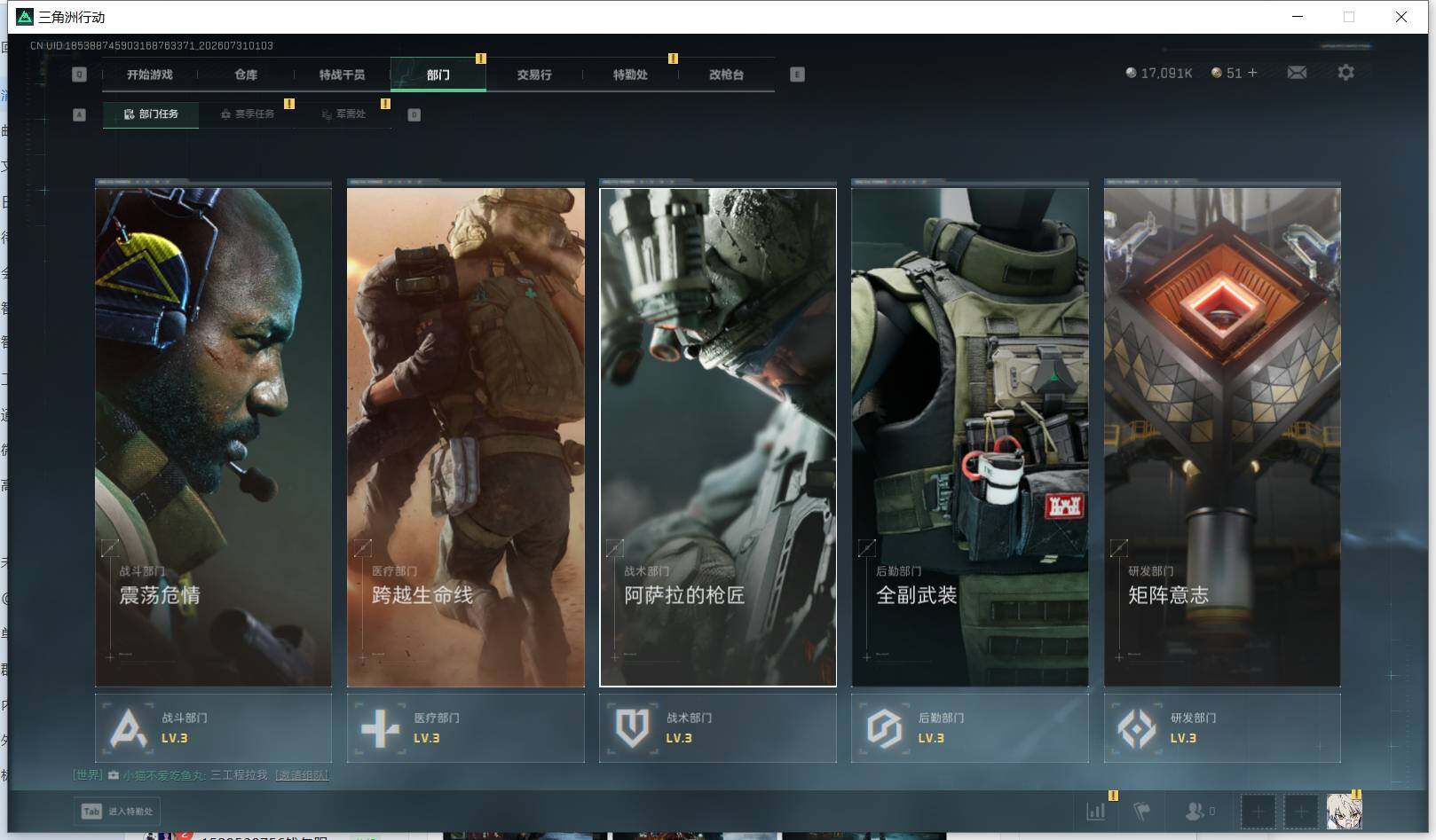The height and width of the screenshot is (840, 1436).
Task: Click the 世界 chat channel label
Action: pyautogui.click(x=88, y=775)
